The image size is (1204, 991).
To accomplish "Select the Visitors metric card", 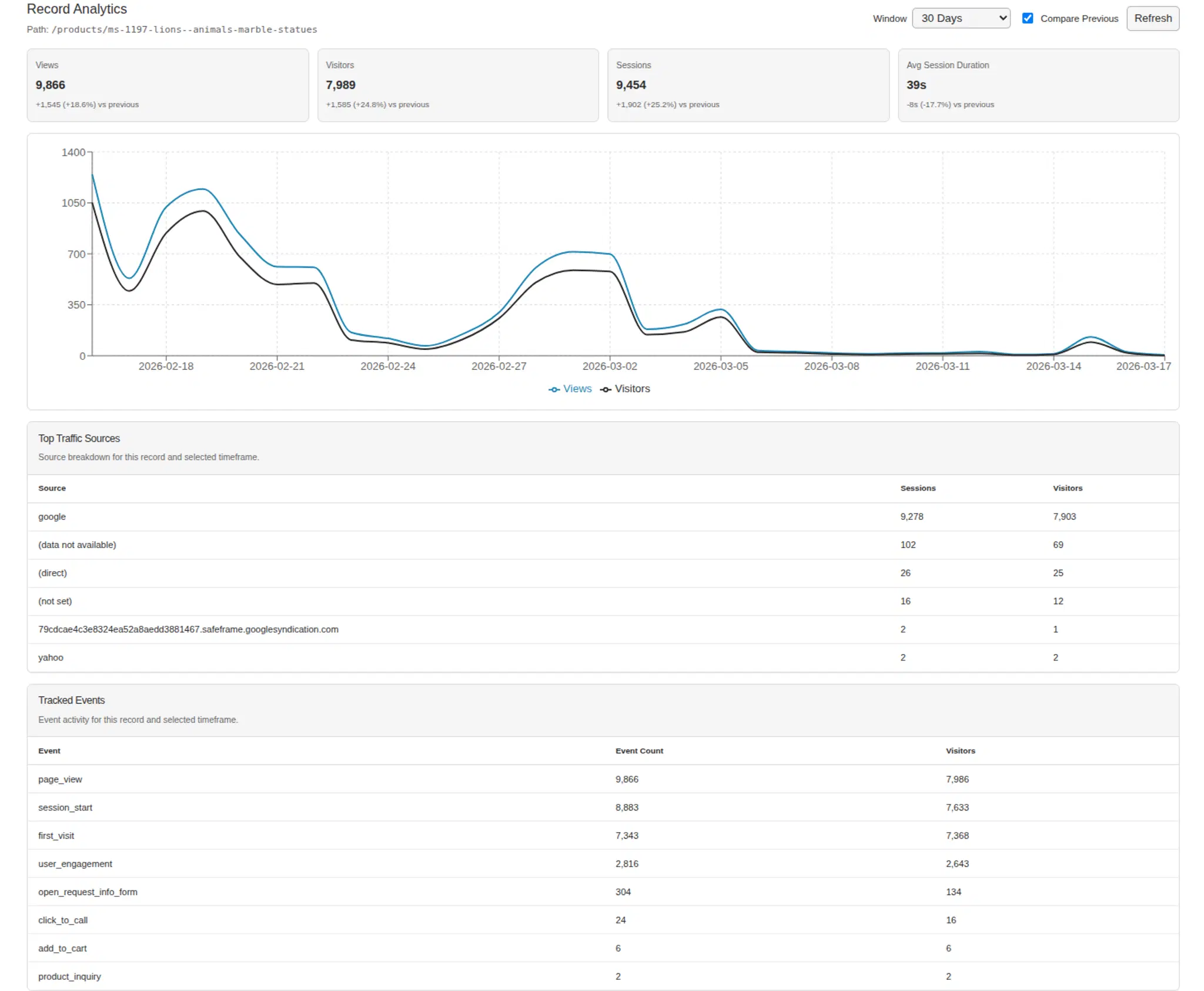I will (458, 85).
